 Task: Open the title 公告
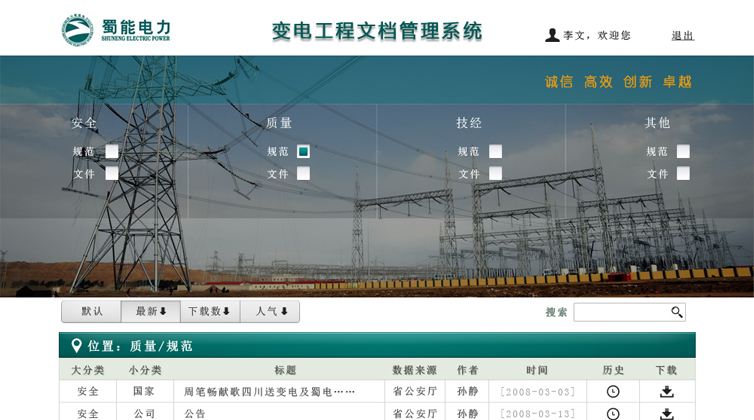195,414
